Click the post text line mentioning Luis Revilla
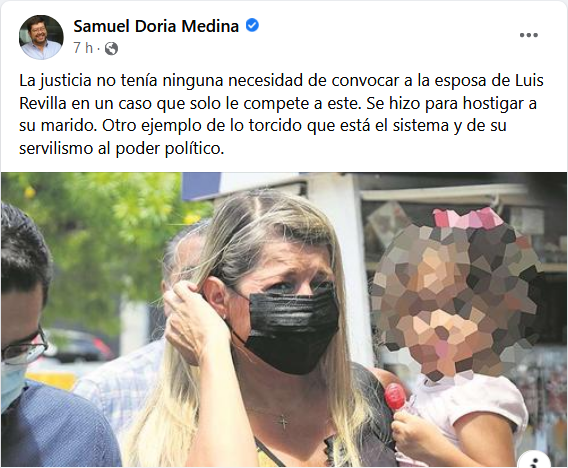The width and height of the screenshot is (568, 468). tap(281, 80)
